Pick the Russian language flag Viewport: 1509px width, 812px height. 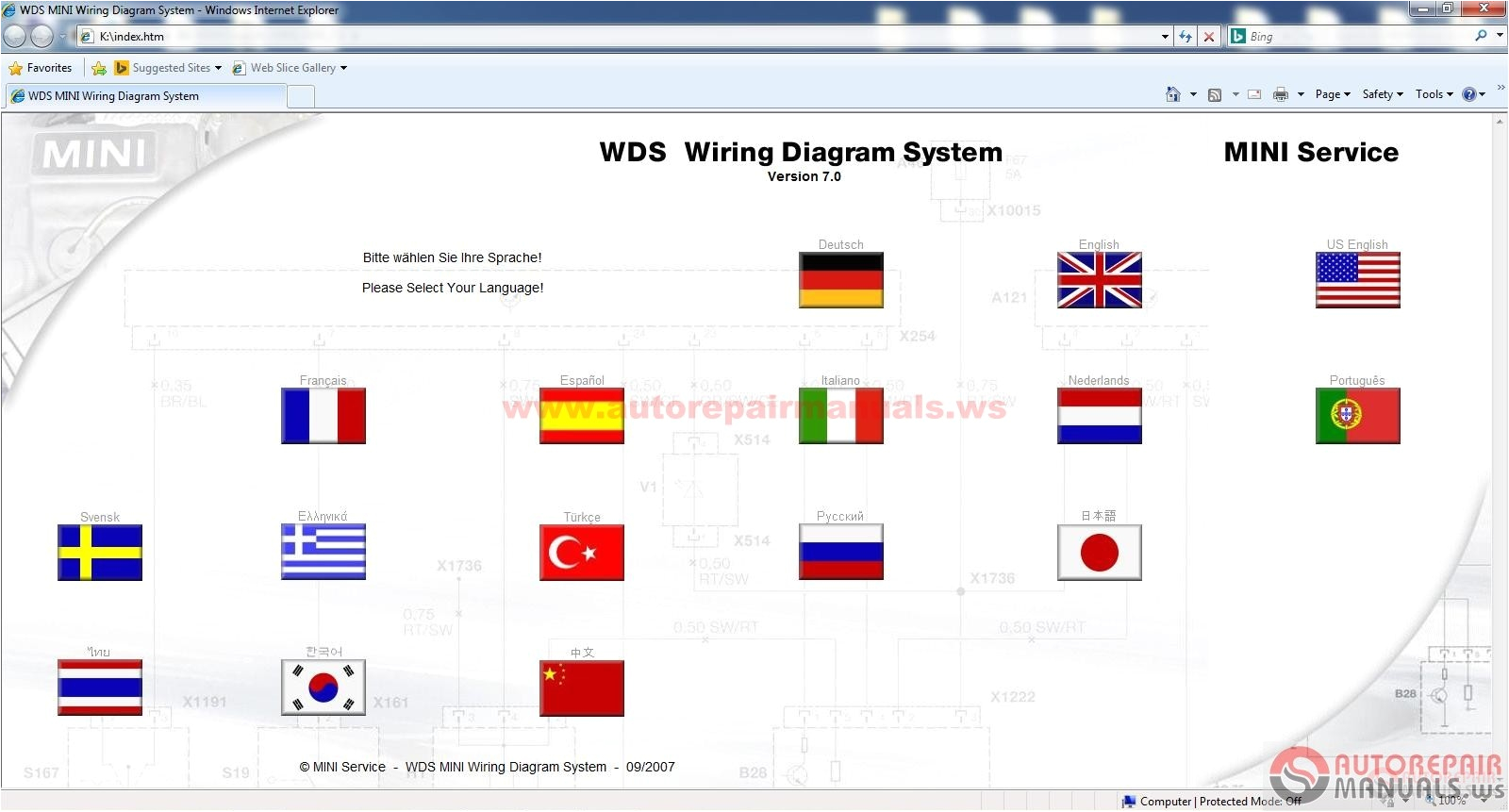pyautogui.click(x=841, y=552)
